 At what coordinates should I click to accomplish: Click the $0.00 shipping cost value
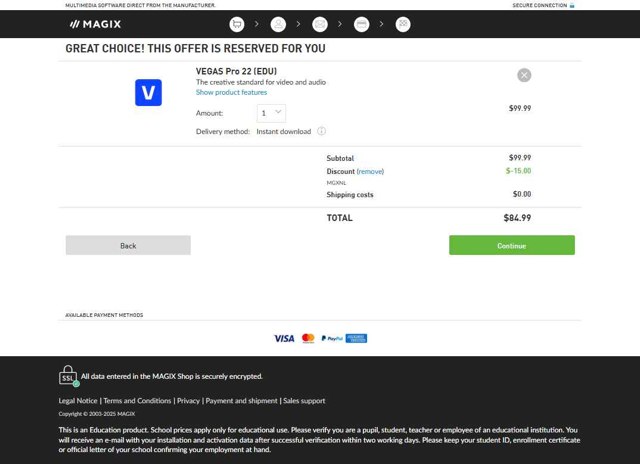pos(522,194)
